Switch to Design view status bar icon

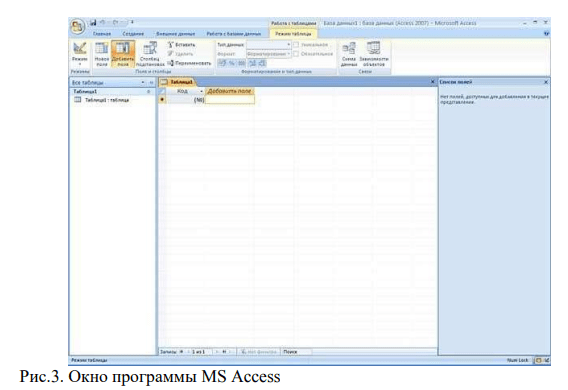coord(546,360)
